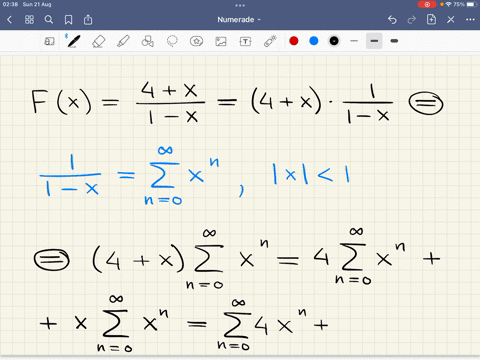Viewport: 480px width, 360px height.
Task: Select the Laser pointer tool
Action: point(270,41)
